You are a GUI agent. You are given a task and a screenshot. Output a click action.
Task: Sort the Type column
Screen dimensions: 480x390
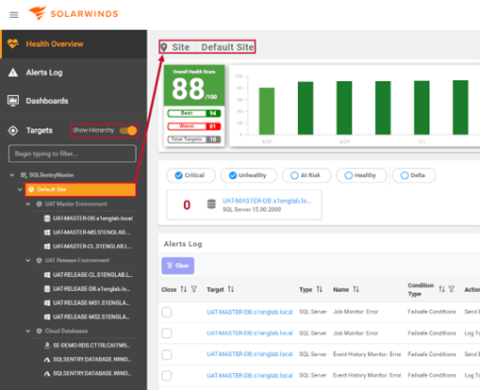(x=319, y=289)
